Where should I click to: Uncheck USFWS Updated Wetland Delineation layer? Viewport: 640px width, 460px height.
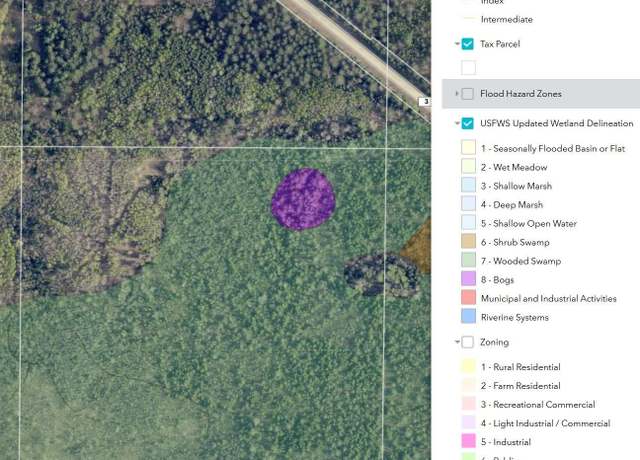click(x=468, y=123)
